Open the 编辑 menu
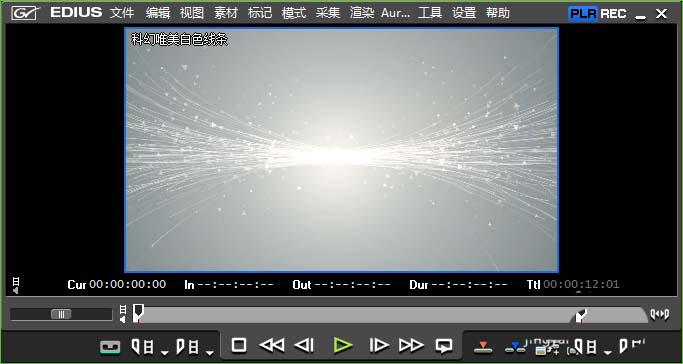Viewport: 683px width, 364px height. (158, 13)
